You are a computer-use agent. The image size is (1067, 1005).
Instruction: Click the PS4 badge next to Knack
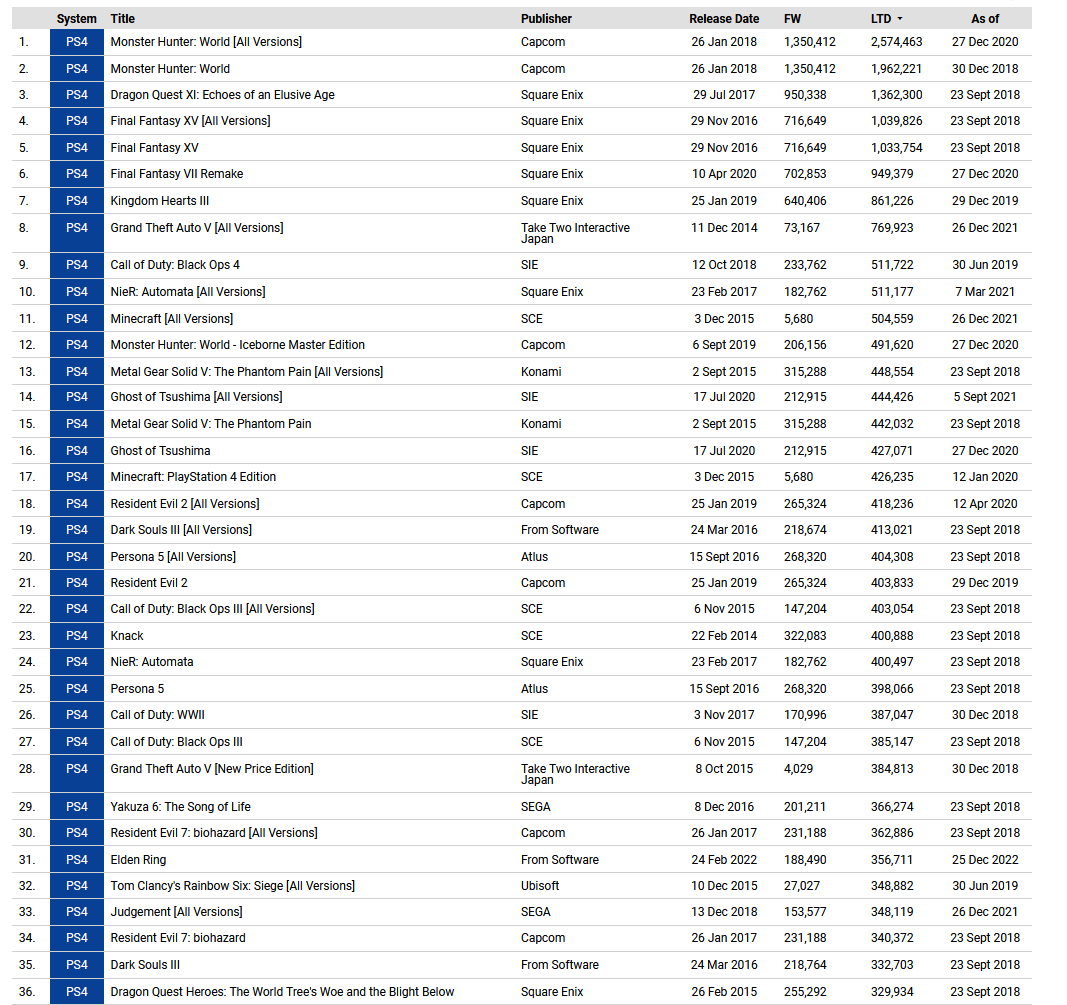tap(77, 636)
